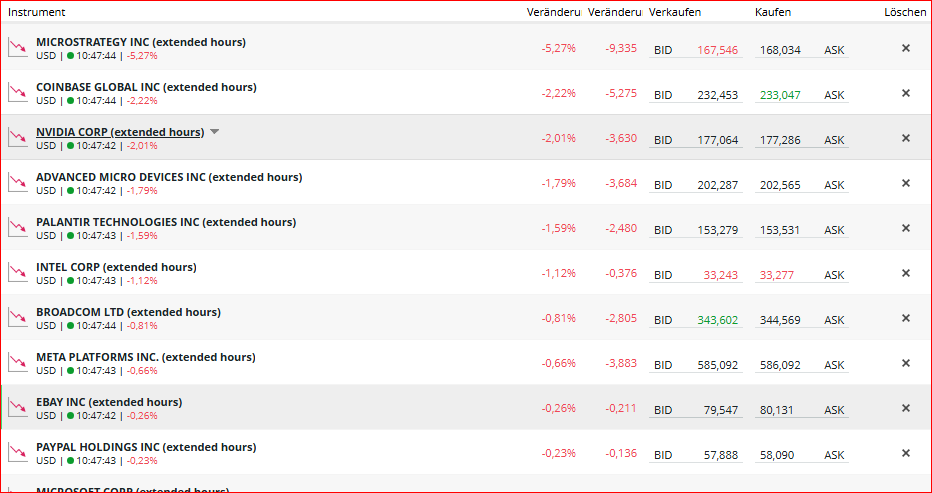
Task: Sell NVIDIA at BID 177,064
Action: tap(697, 140)
